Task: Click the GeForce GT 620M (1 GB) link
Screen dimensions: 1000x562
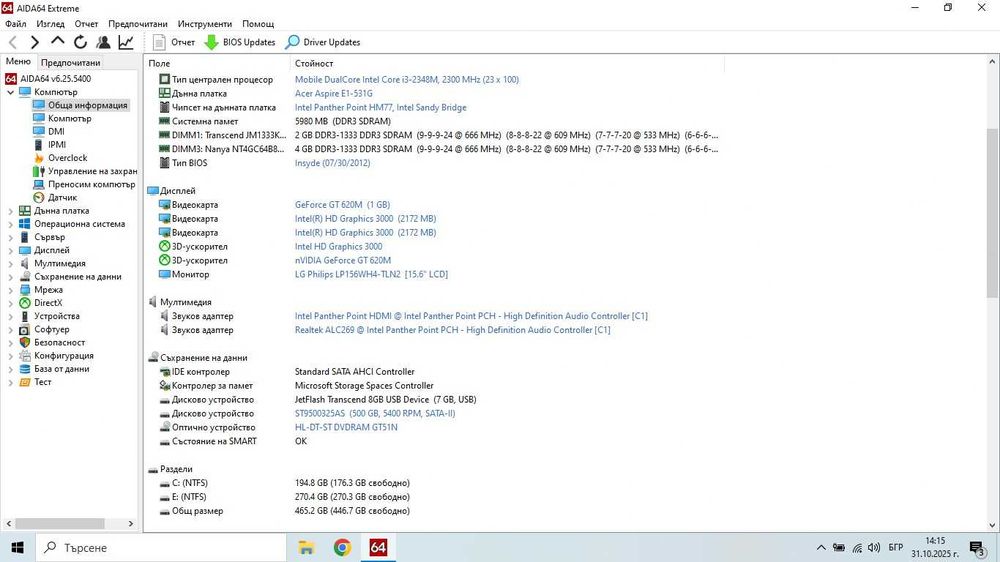Action: pyautogui.click(x=342, y=205)
